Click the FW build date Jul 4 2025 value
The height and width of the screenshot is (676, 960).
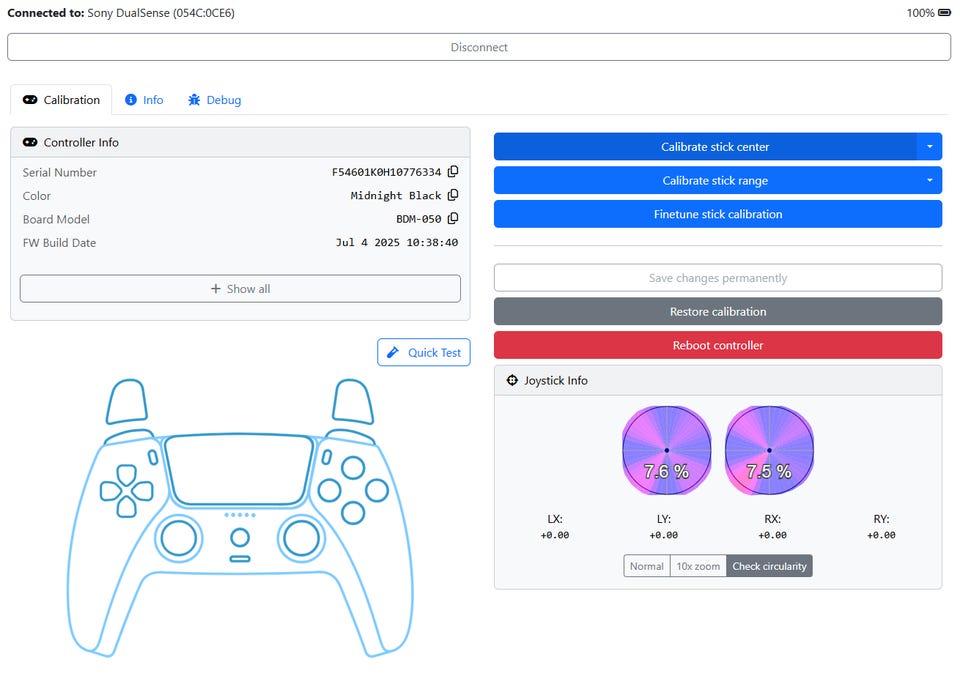click(x=397, y=242)
